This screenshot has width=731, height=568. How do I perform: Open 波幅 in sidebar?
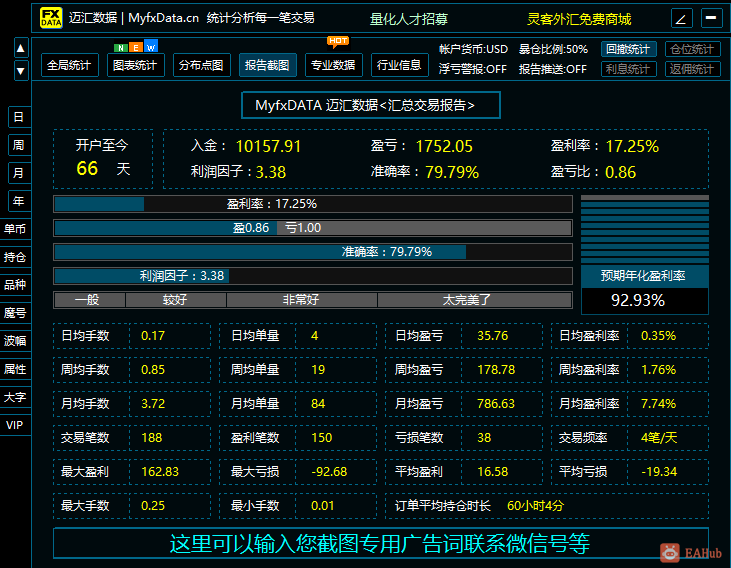pyautogui.click(x=15, y=341)
